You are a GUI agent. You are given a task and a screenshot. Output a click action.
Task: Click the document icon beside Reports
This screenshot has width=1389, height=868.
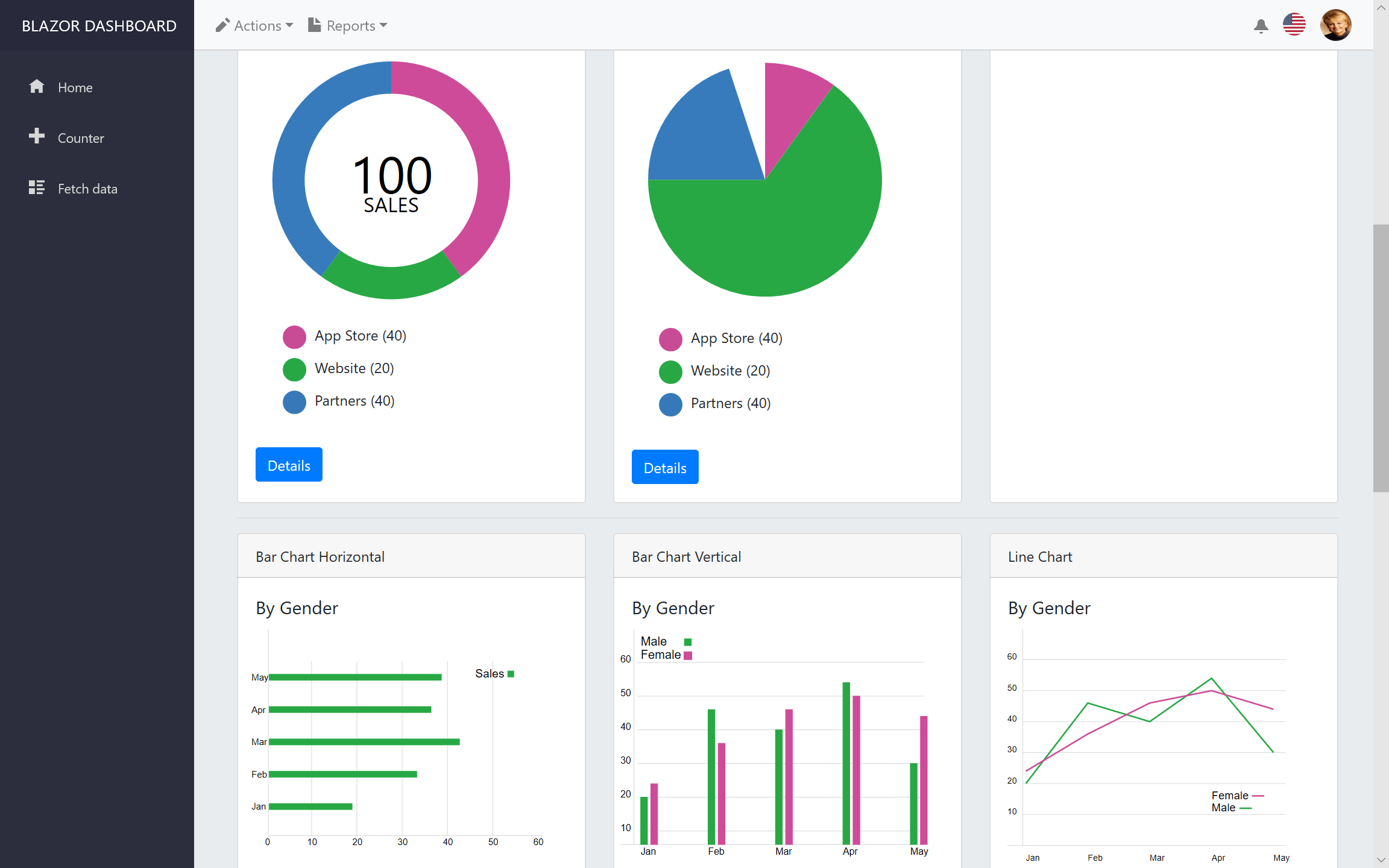point(314,25)
